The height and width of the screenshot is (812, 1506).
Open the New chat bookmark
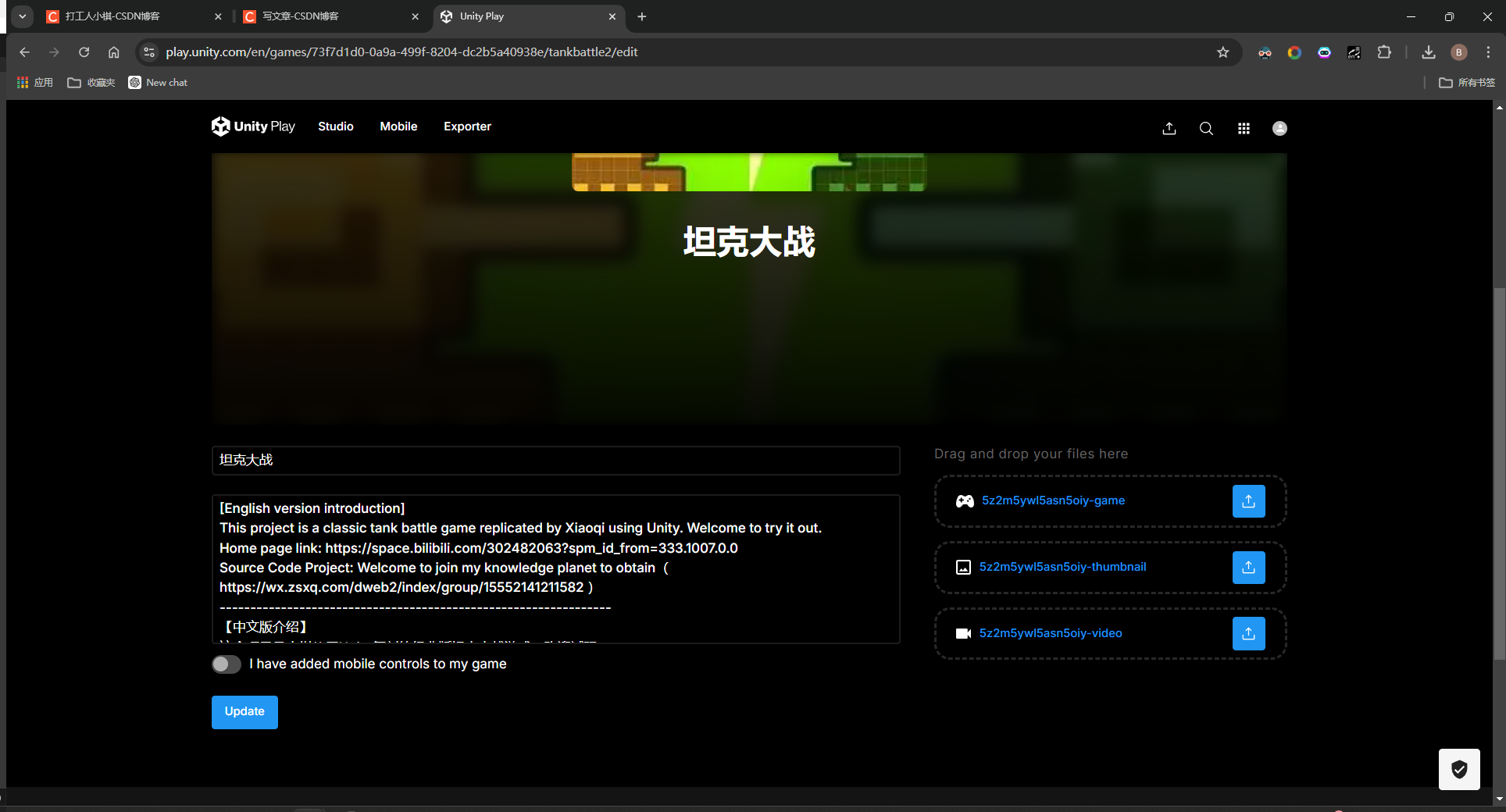click(158, 83)
